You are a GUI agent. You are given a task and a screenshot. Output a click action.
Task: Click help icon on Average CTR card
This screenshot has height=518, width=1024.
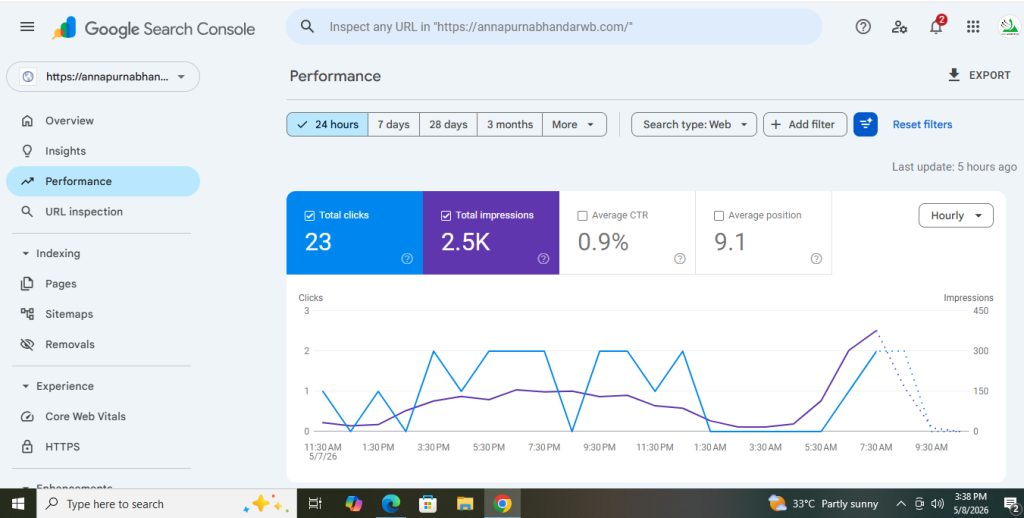pos(680,259)
